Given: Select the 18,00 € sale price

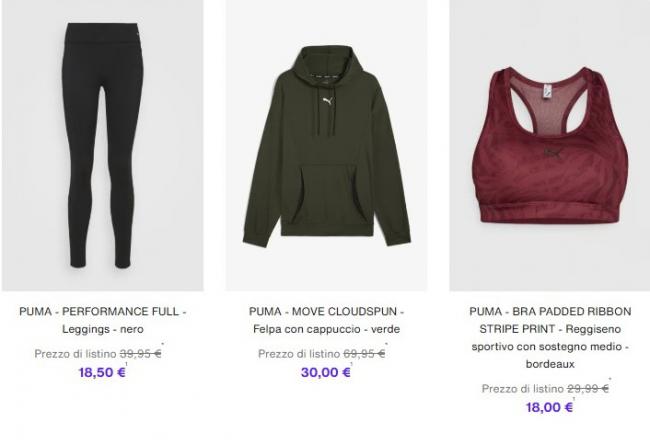Looking at the screenshot, I should click(x=550, y=407).
